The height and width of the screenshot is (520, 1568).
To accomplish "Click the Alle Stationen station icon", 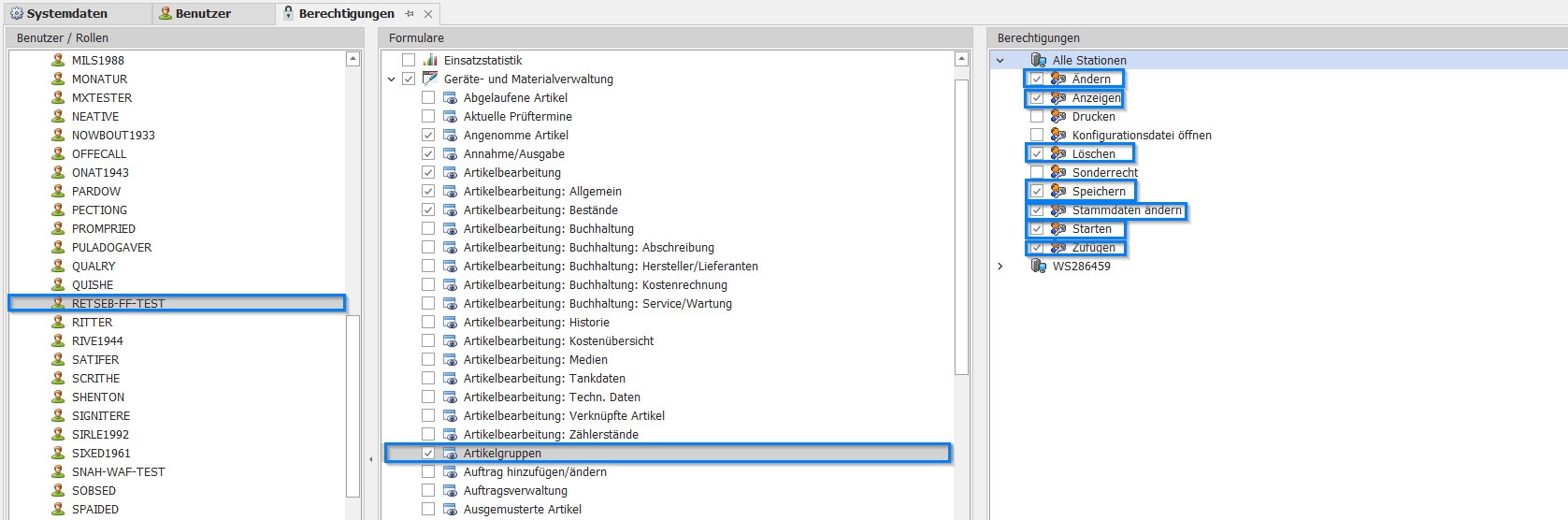I will click(x=1038, y=60).
